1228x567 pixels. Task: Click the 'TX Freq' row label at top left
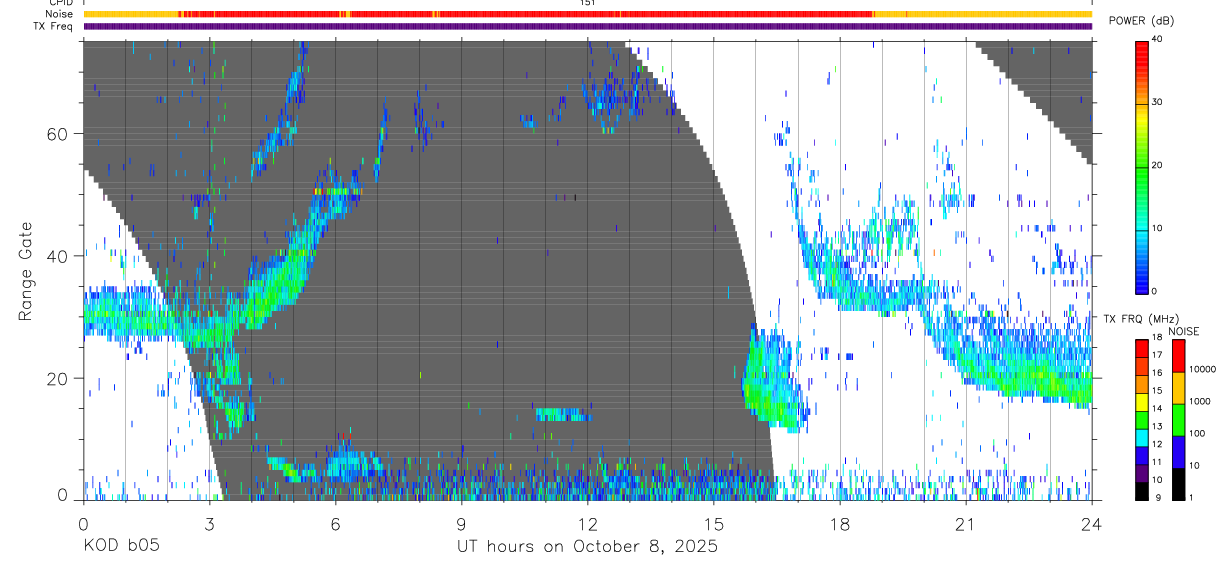pyautogui.click(x=54, y=26)
